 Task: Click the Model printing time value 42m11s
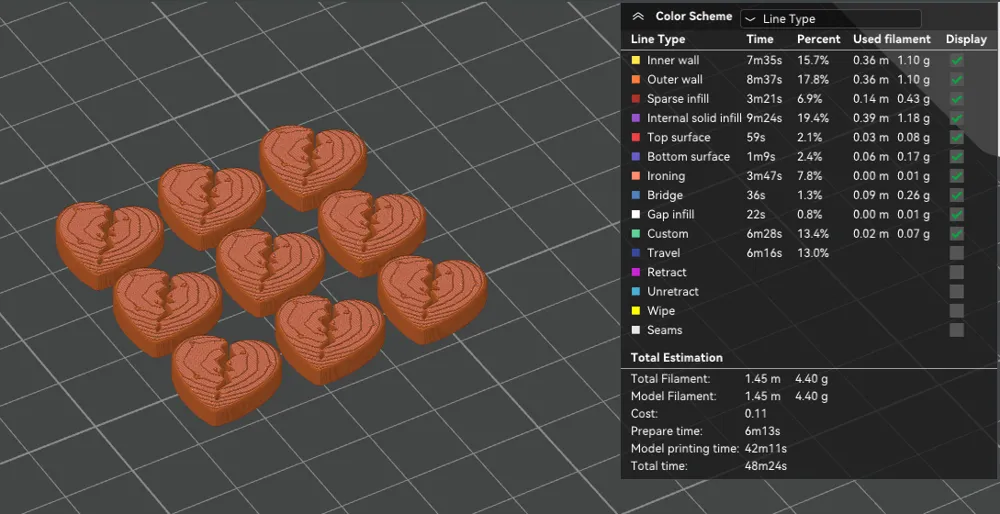pos(765,448)
